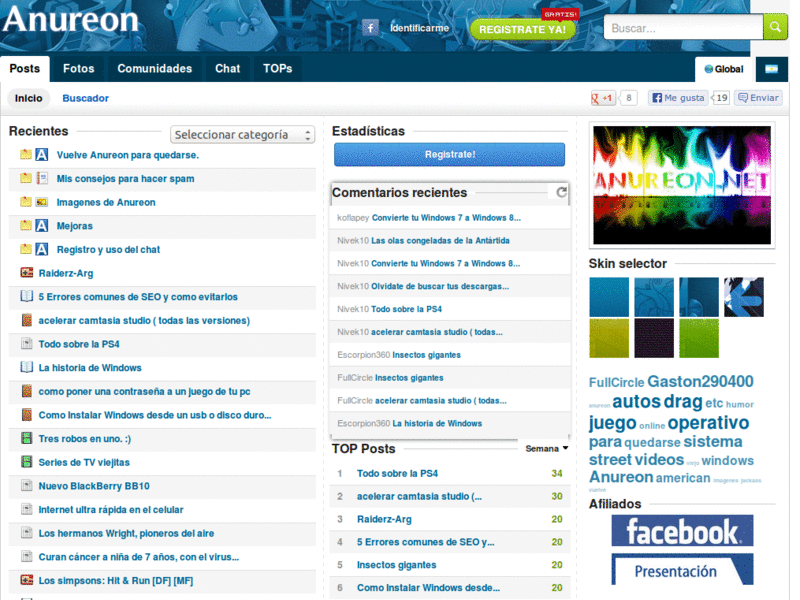
Task: Select the blue arrow skin swatch
Action: pyautogui.click(x=743, y=297)
